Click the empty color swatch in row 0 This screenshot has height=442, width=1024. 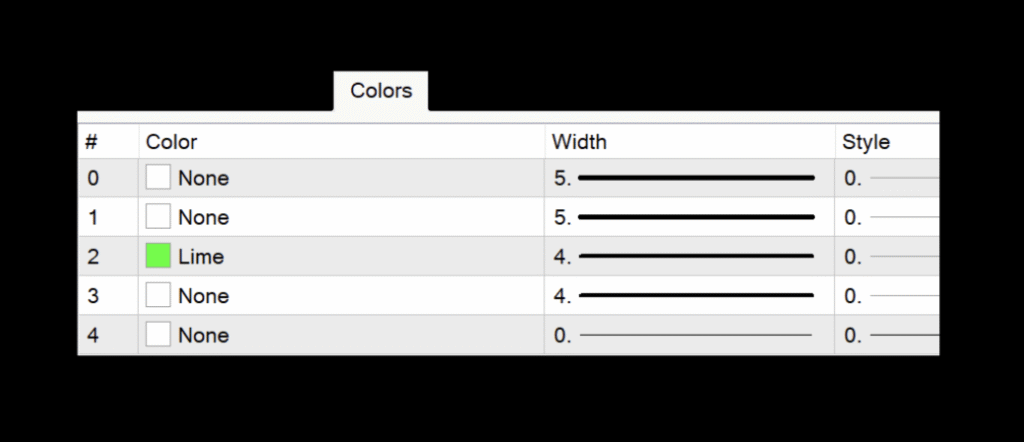pyautogui.click(x=158, y=178)
